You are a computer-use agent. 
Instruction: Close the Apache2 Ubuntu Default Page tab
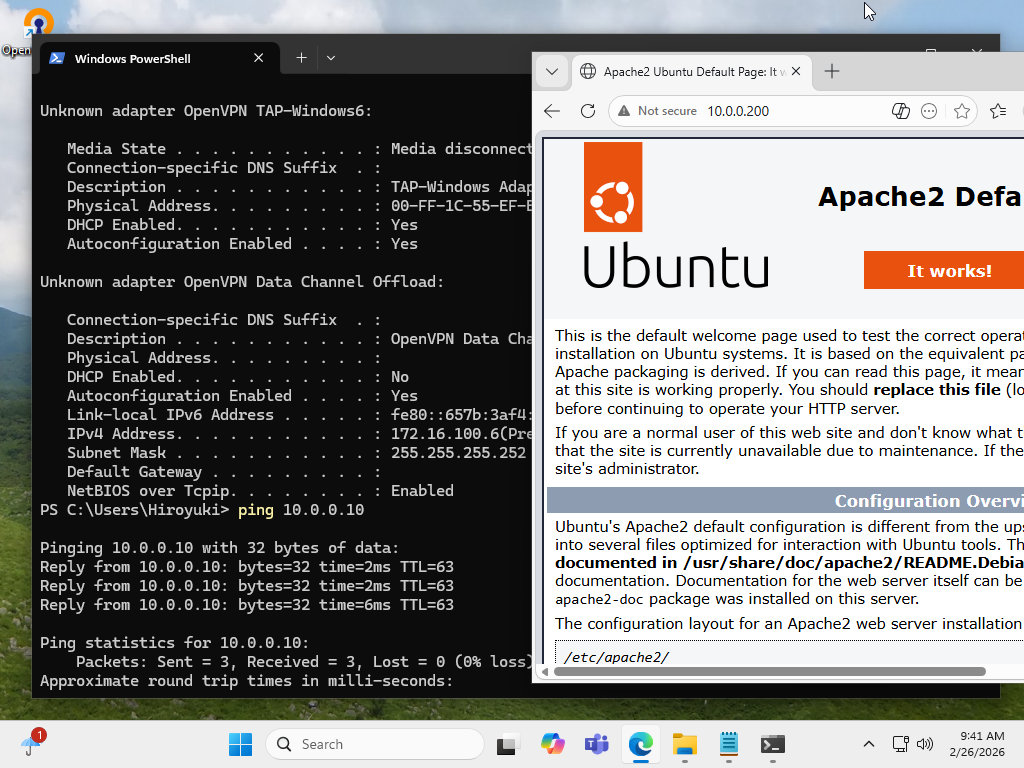[x=796, y=71]
